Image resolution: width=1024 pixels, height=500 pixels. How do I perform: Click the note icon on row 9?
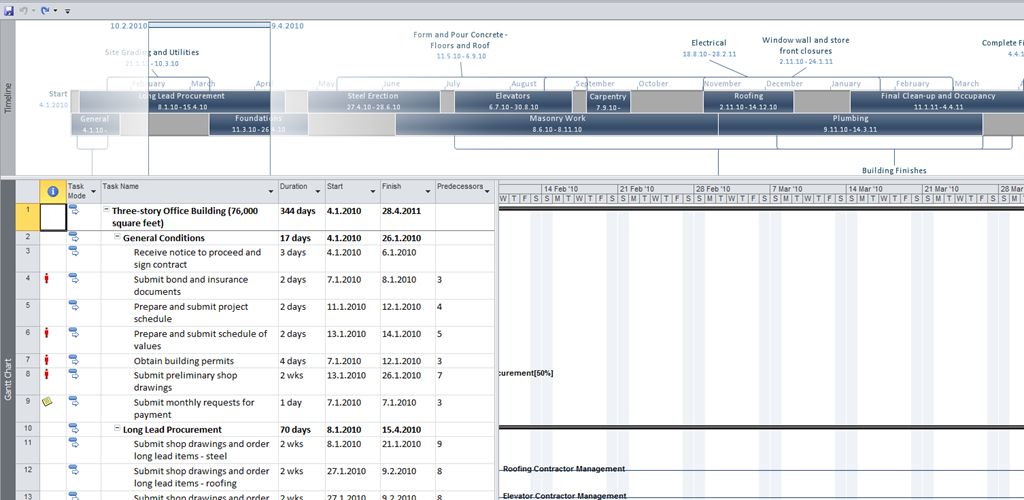coord(45,402)
